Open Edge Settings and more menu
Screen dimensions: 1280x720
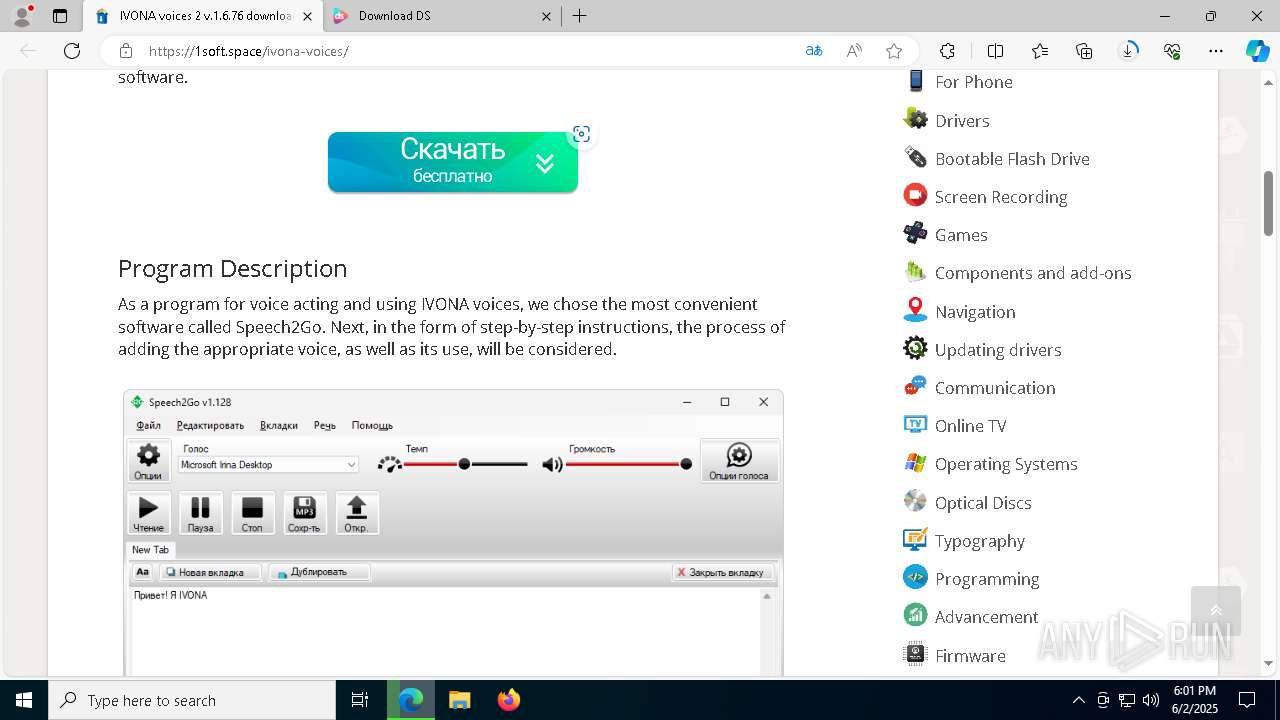point(1216,51)
